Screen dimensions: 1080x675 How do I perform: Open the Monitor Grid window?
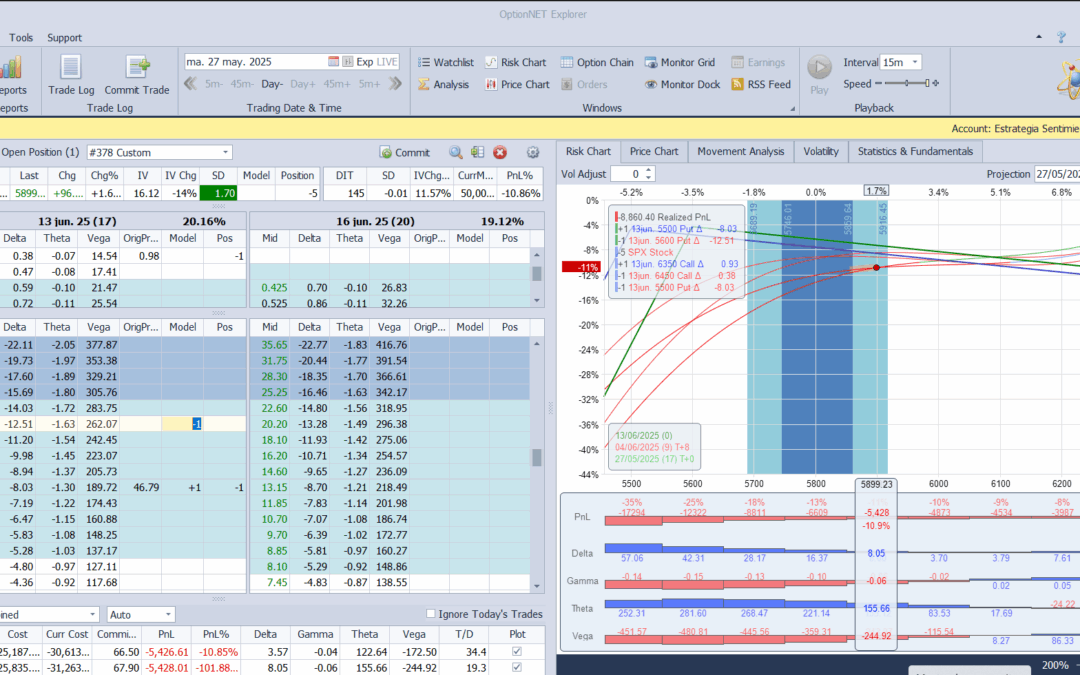[x=680, y=62]
